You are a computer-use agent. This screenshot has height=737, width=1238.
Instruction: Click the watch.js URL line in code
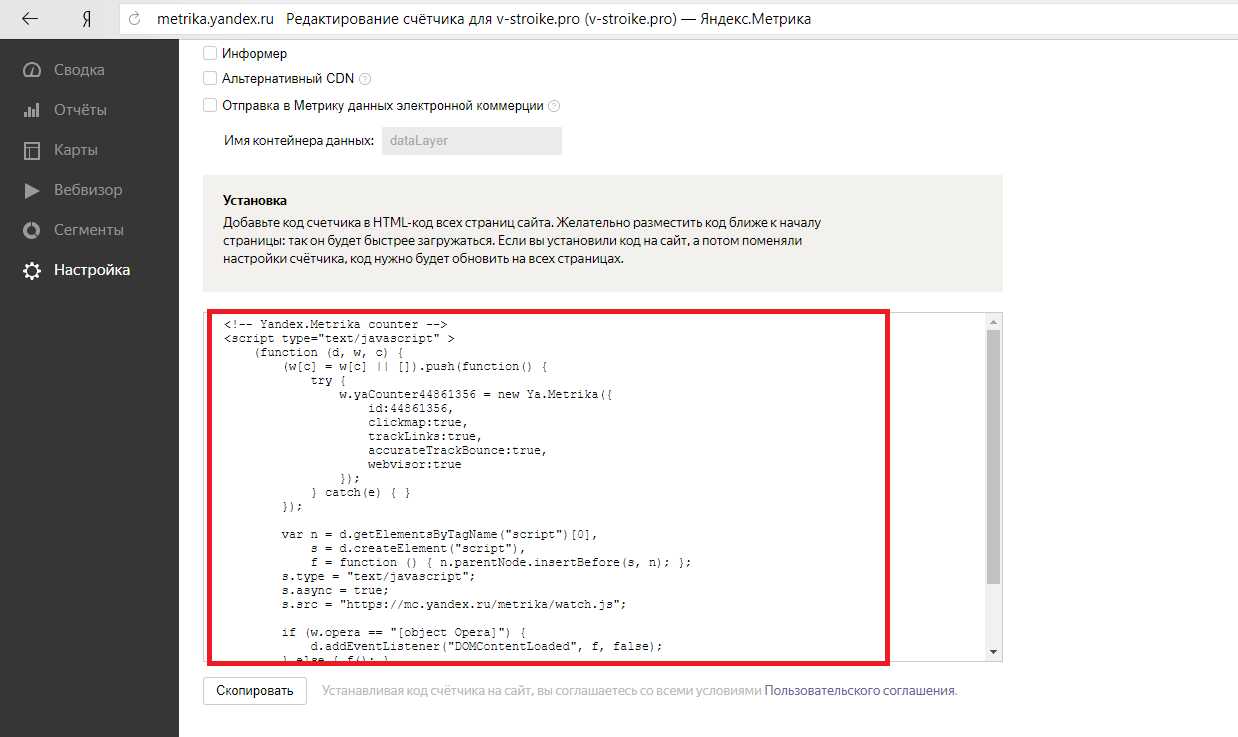(453, 604)
